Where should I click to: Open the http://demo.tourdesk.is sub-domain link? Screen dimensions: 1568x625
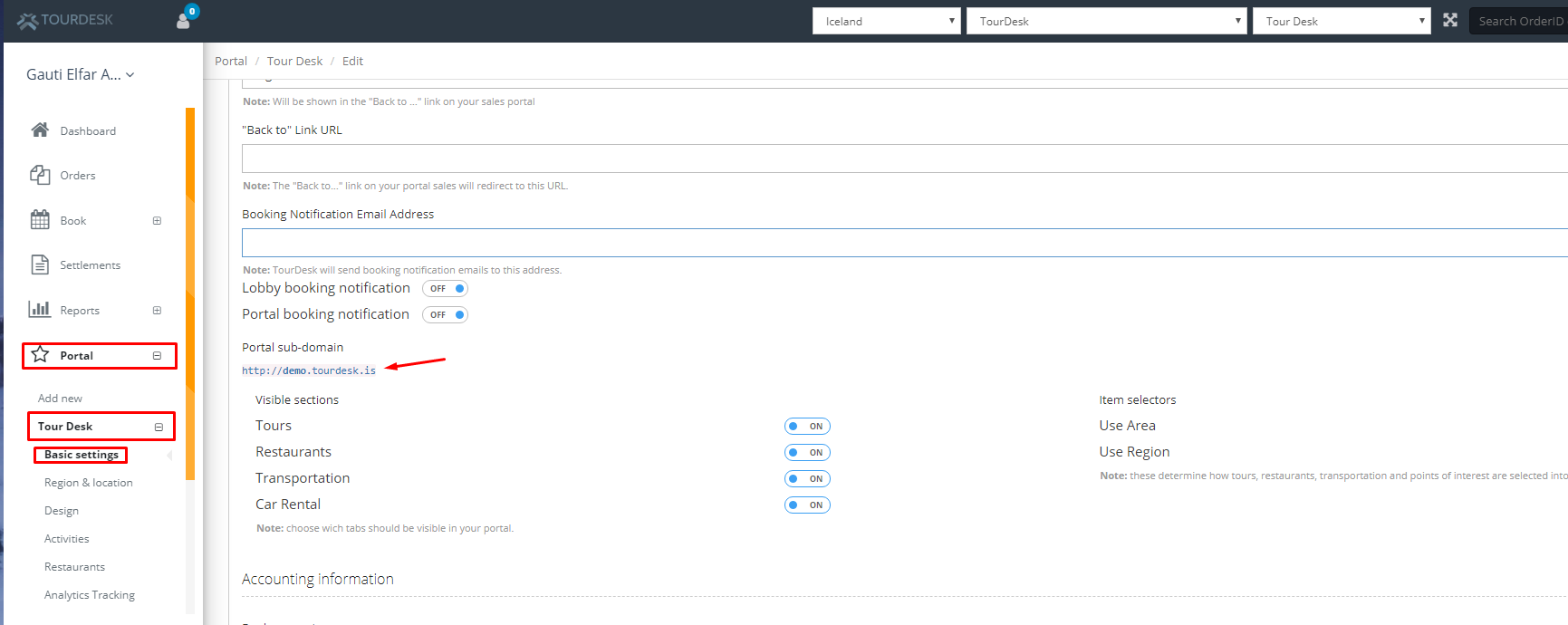(x=309, y=370)
